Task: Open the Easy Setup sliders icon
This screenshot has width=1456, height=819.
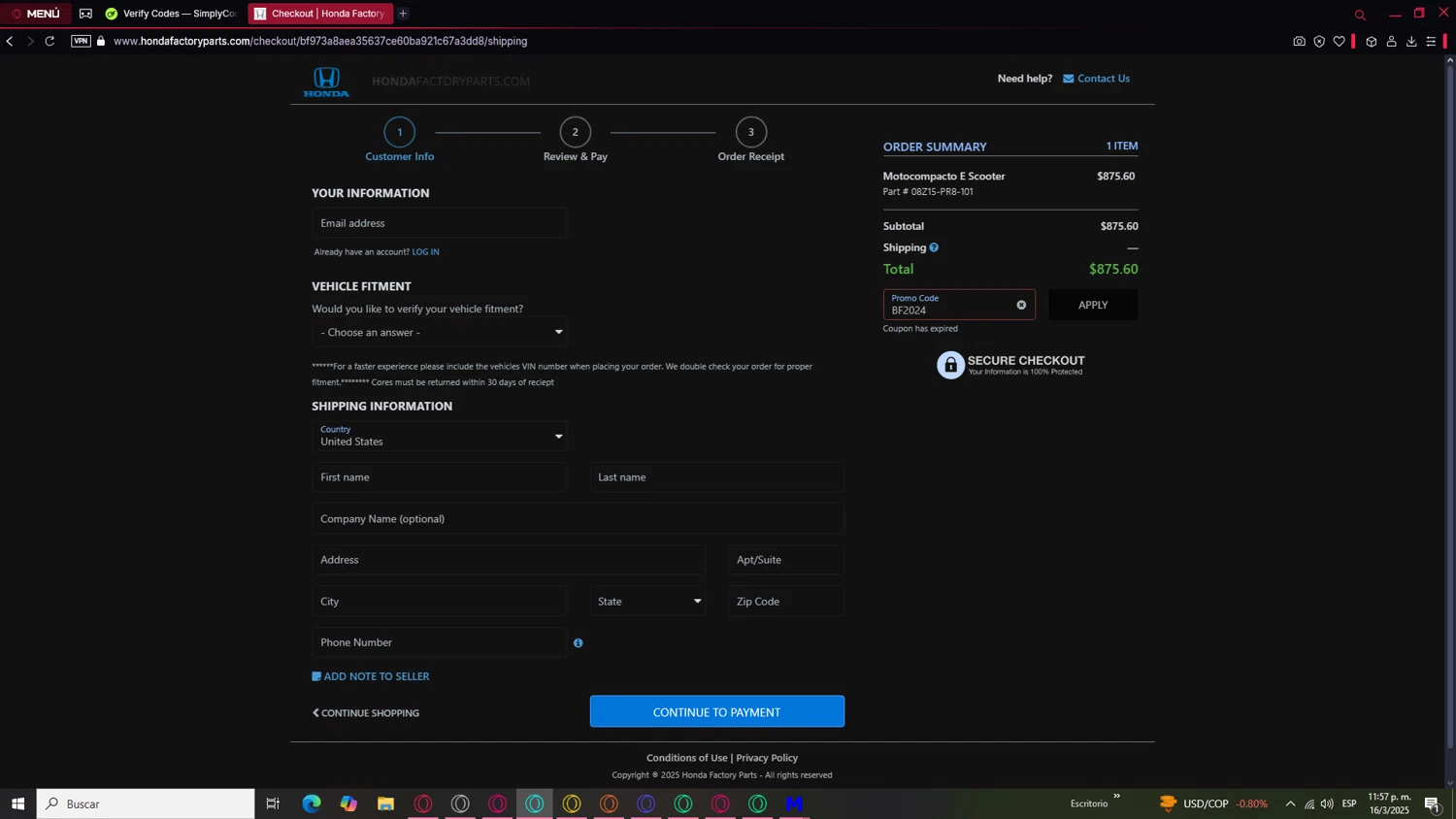Action: point(1431,41)
